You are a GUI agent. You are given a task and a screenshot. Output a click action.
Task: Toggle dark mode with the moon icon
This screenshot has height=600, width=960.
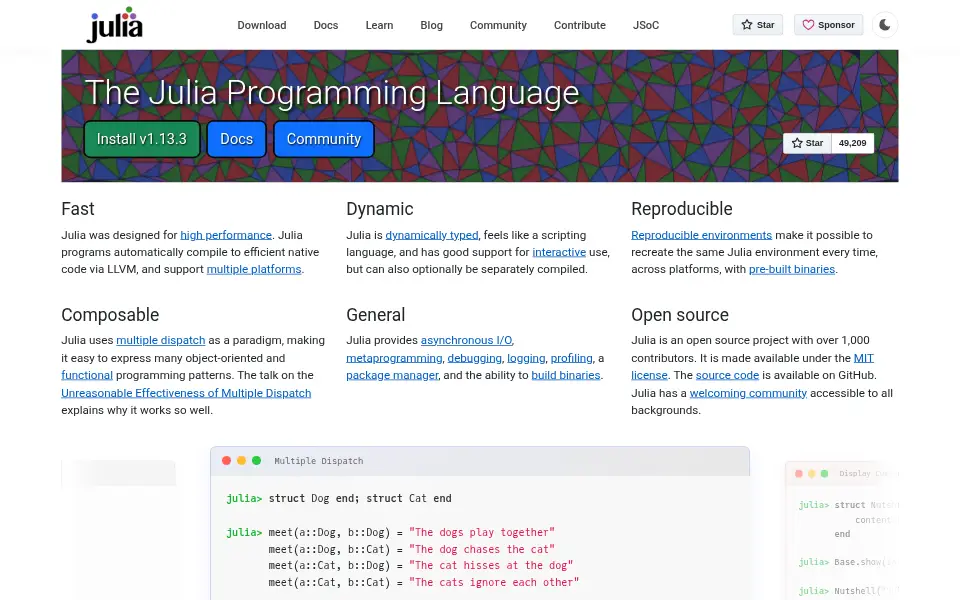point(885,25)
